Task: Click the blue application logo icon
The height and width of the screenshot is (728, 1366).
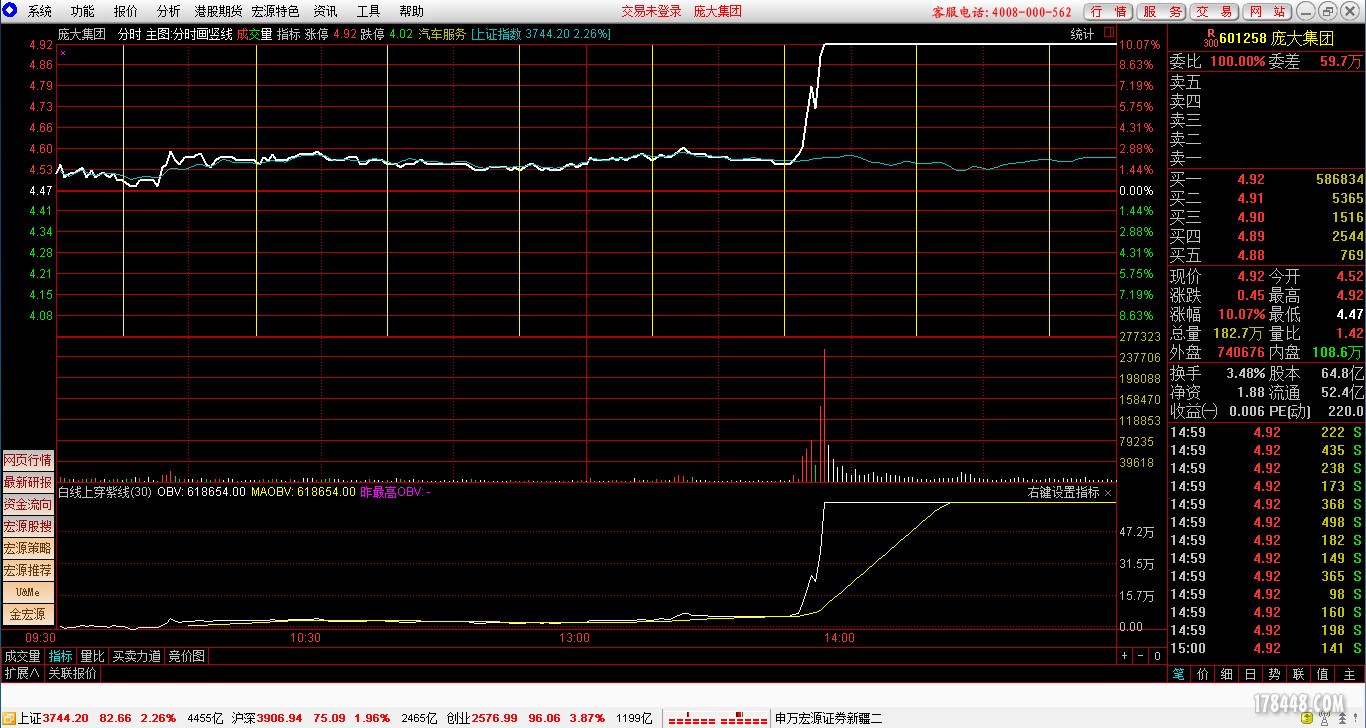Action: click(9, 11)
